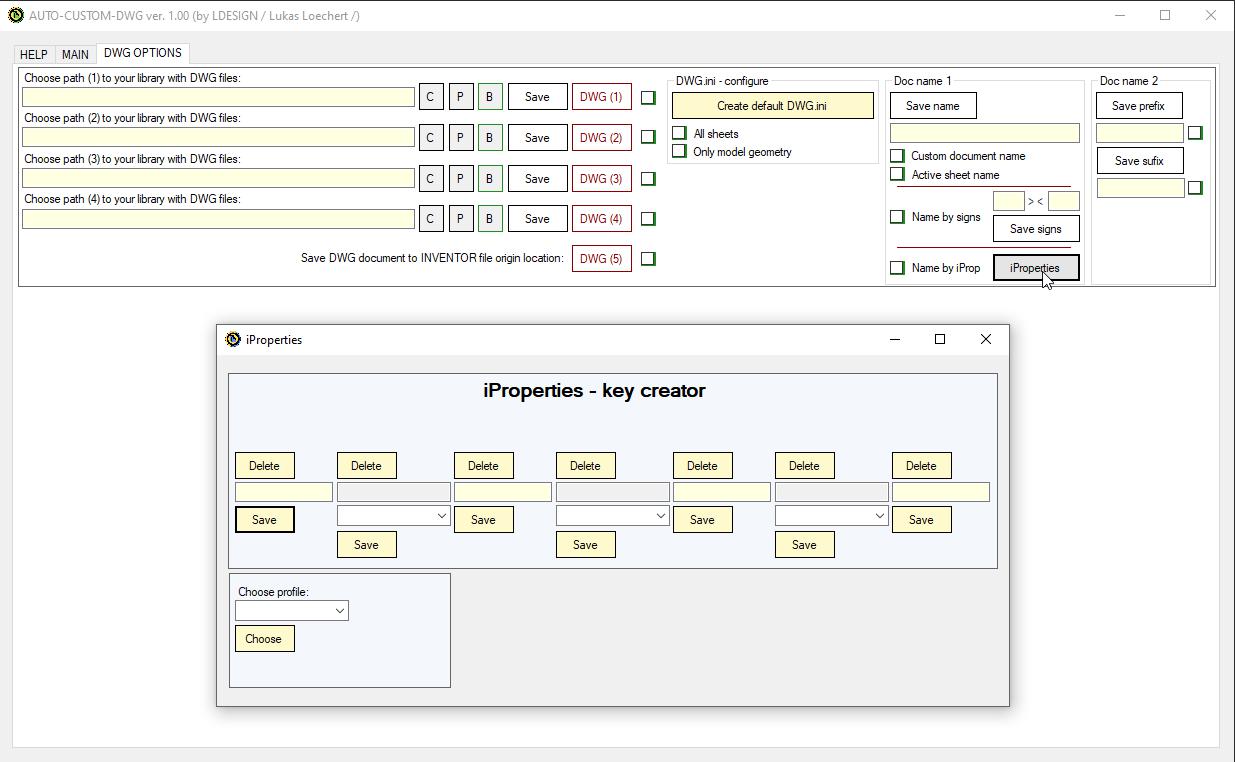
Task: Toggle the checkbox next to DWG (5)
Action: 648,258
